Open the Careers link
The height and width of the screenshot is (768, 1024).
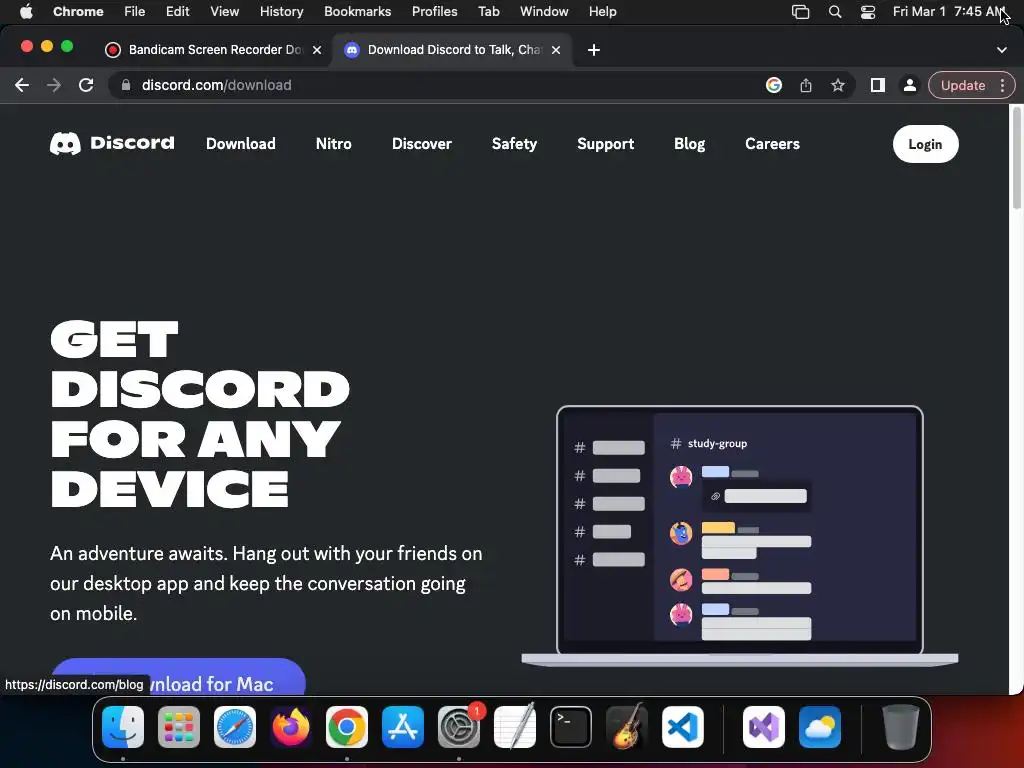[x=773, y=144]
